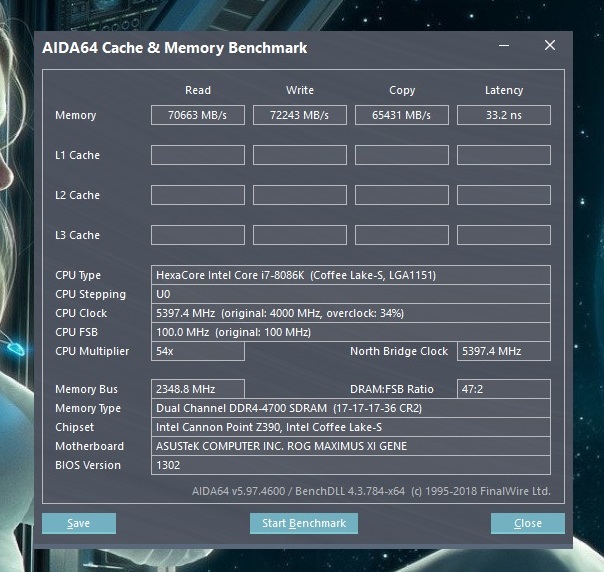Click the CPU Type label

click(x=78, y=275)
